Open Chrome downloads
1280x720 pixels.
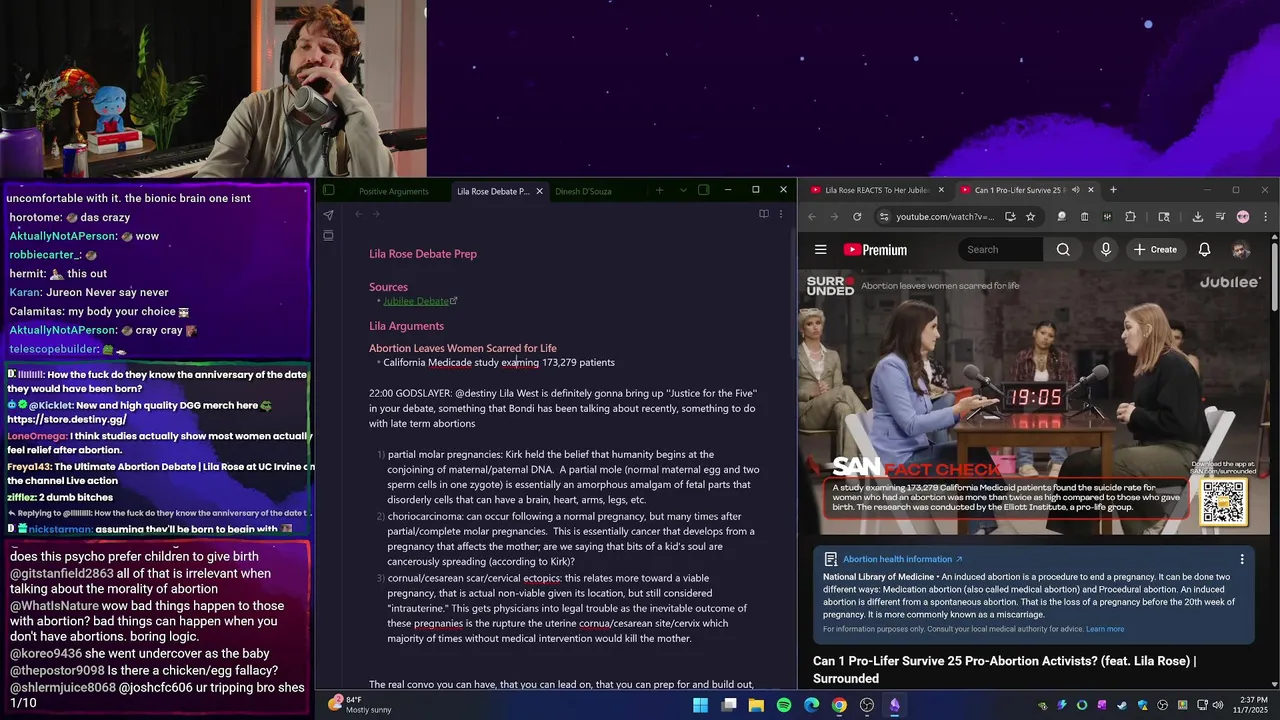pos(1198,216)
